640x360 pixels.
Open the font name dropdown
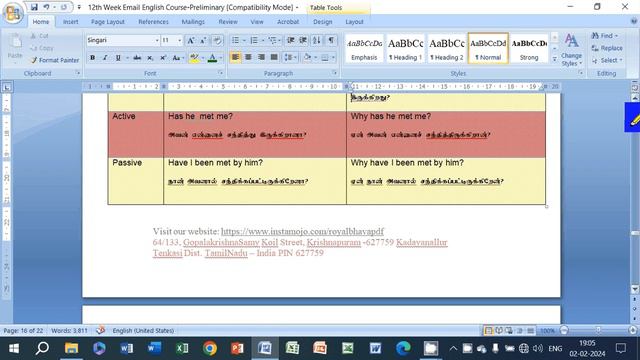coord(157,40)
